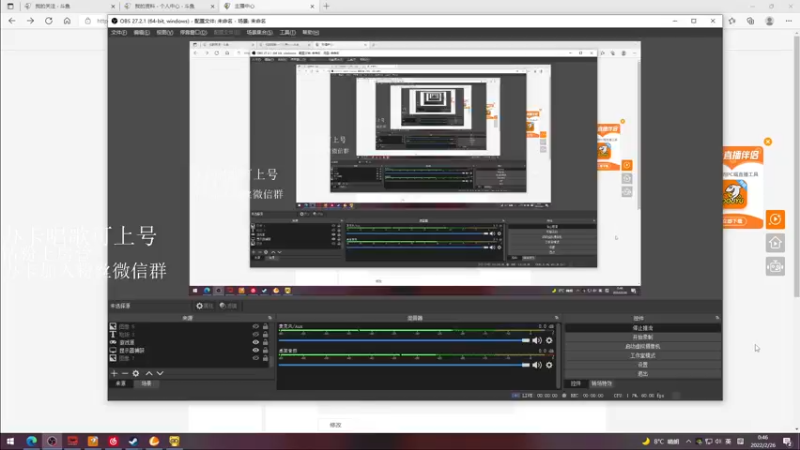Mute the 桌面音频 speaker icon
800x450 pixels.
pyautogui.click(x=537, y=365)
